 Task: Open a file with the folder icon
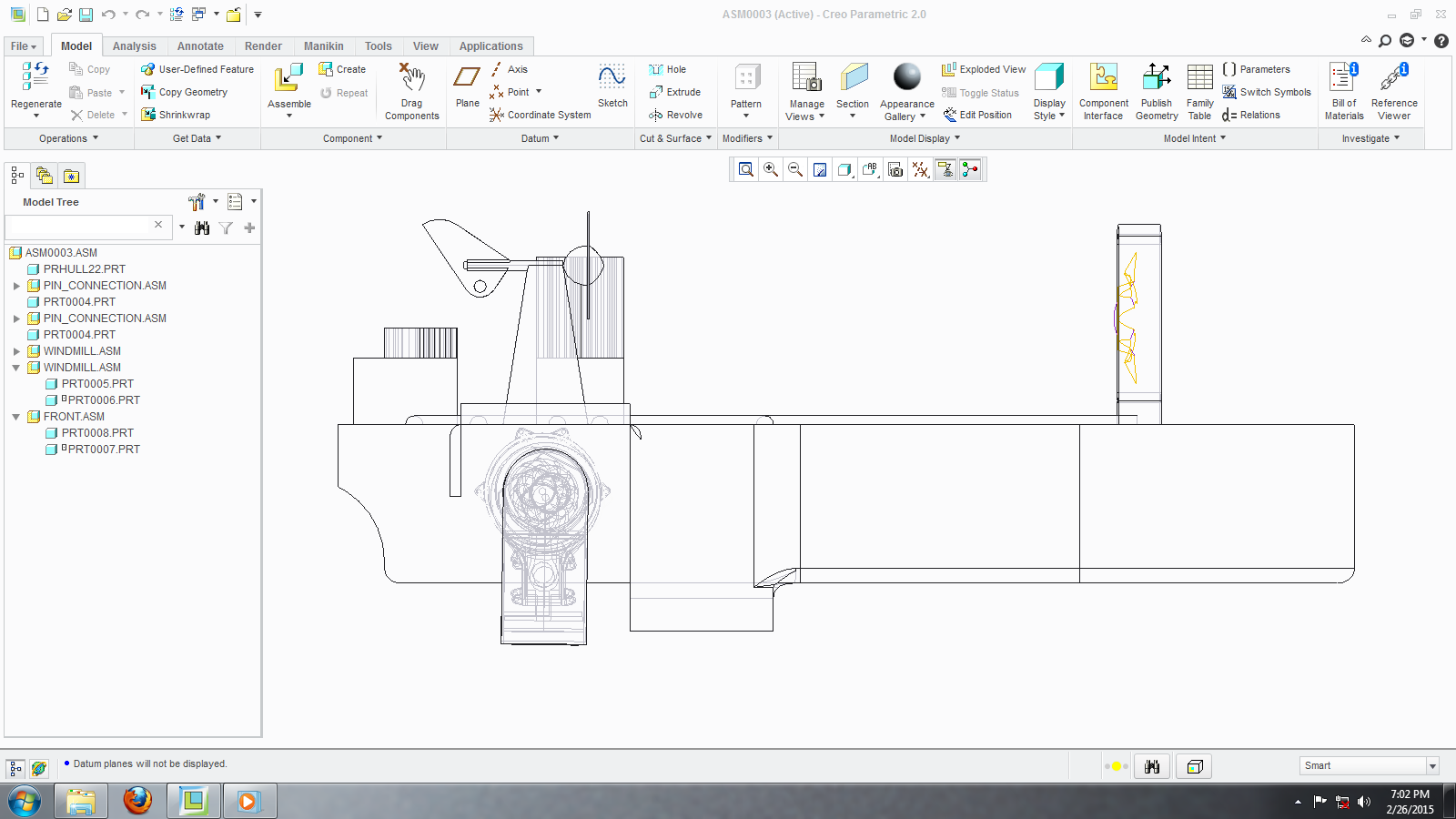[x=64, y=15]
